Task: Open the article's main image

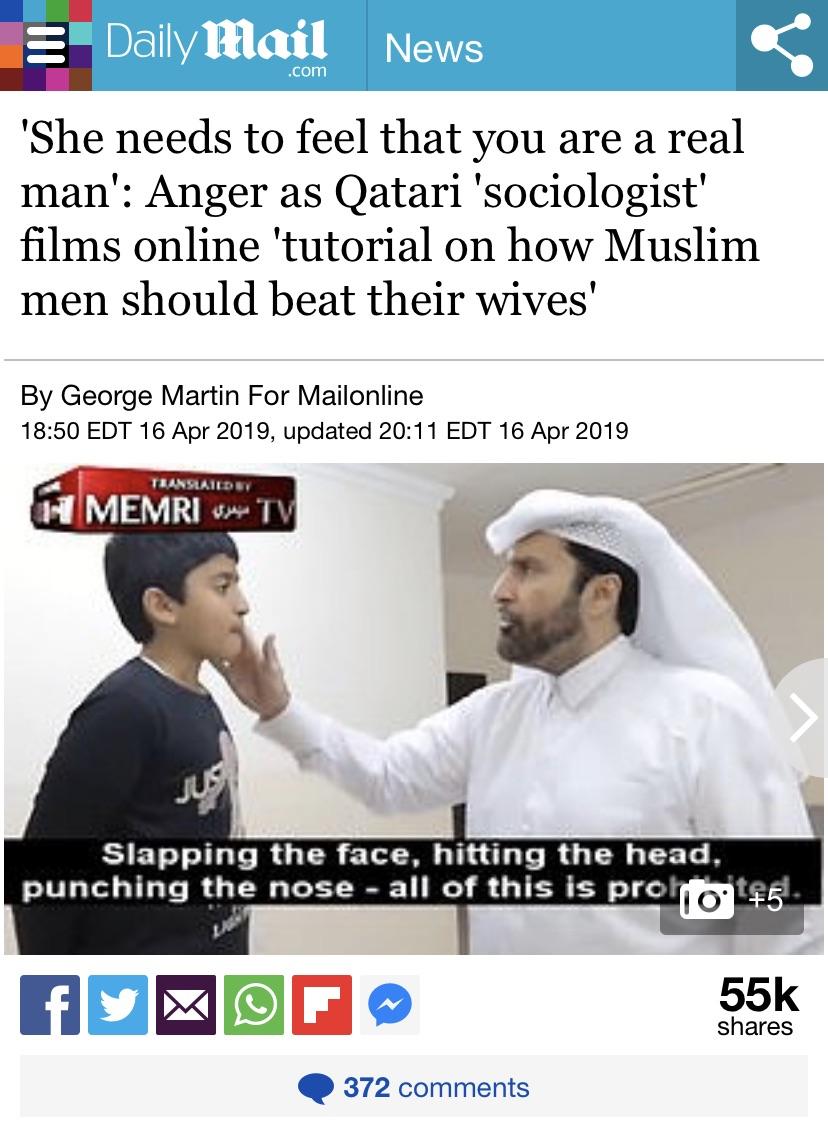Action: pyautogui.click(x=414, y=709)
